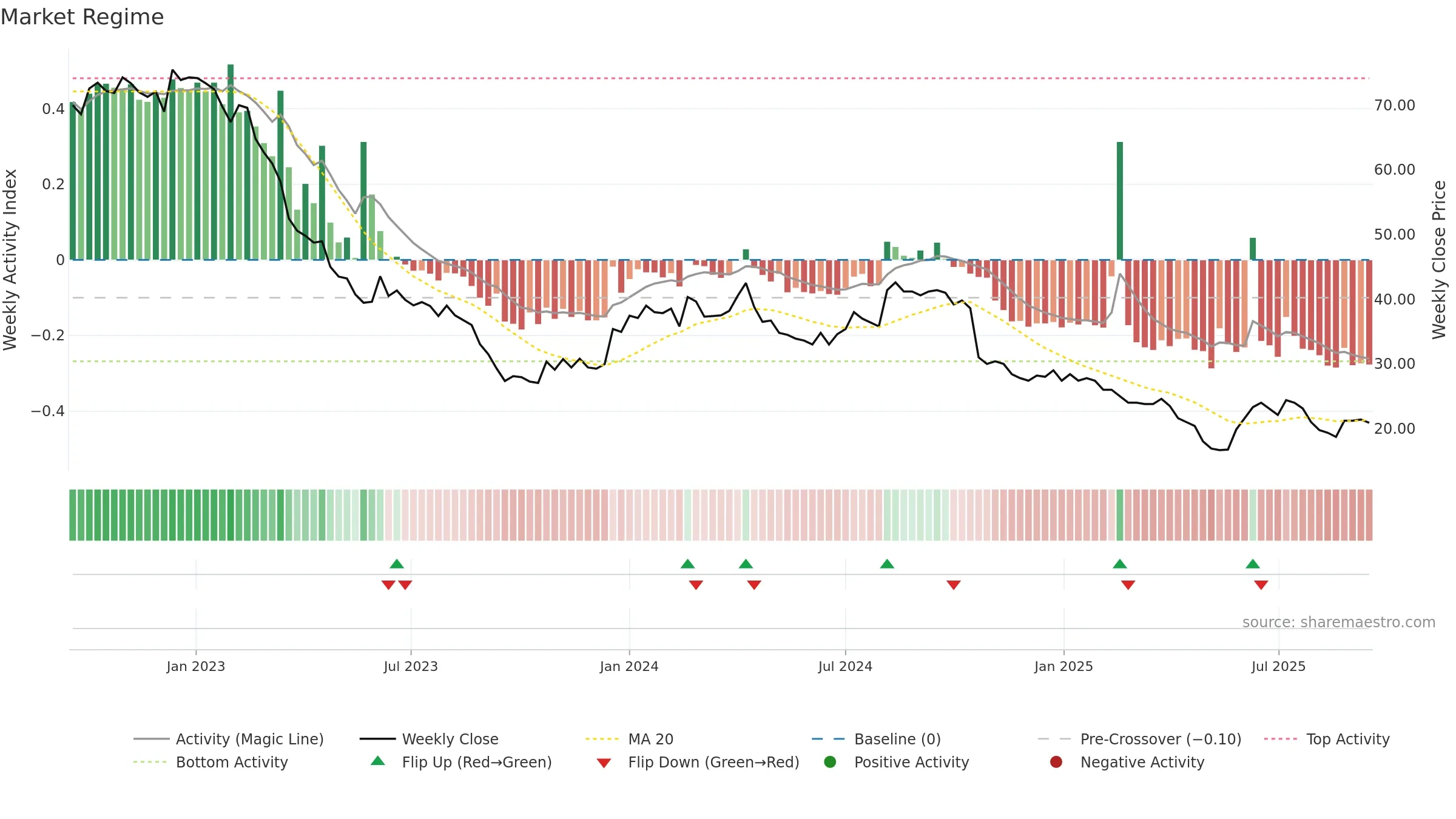Viewport: 1456px width, 819px height.
Task: Click the 20.00 price axis tick
Action: point(1395,428)
